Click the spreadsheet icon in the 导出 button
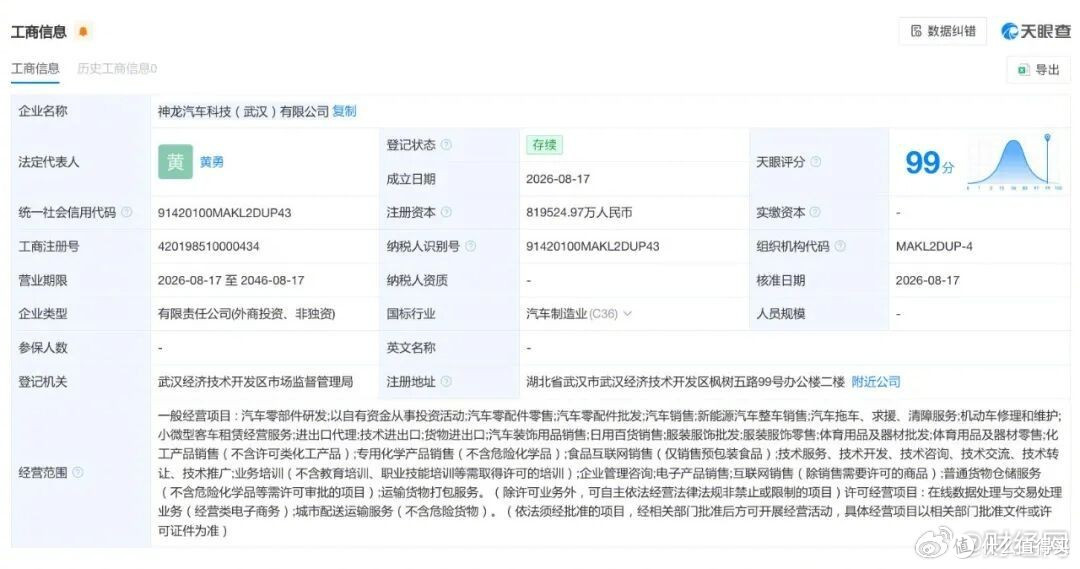This screenshot has height=569, width=1080. [x=1023, y=70]
